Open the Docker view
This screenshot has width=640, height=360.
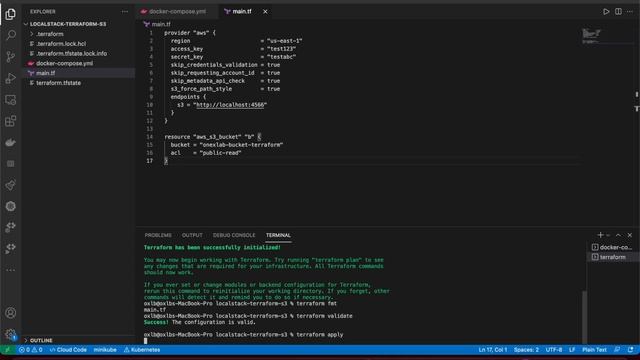[x=11, y=142]
